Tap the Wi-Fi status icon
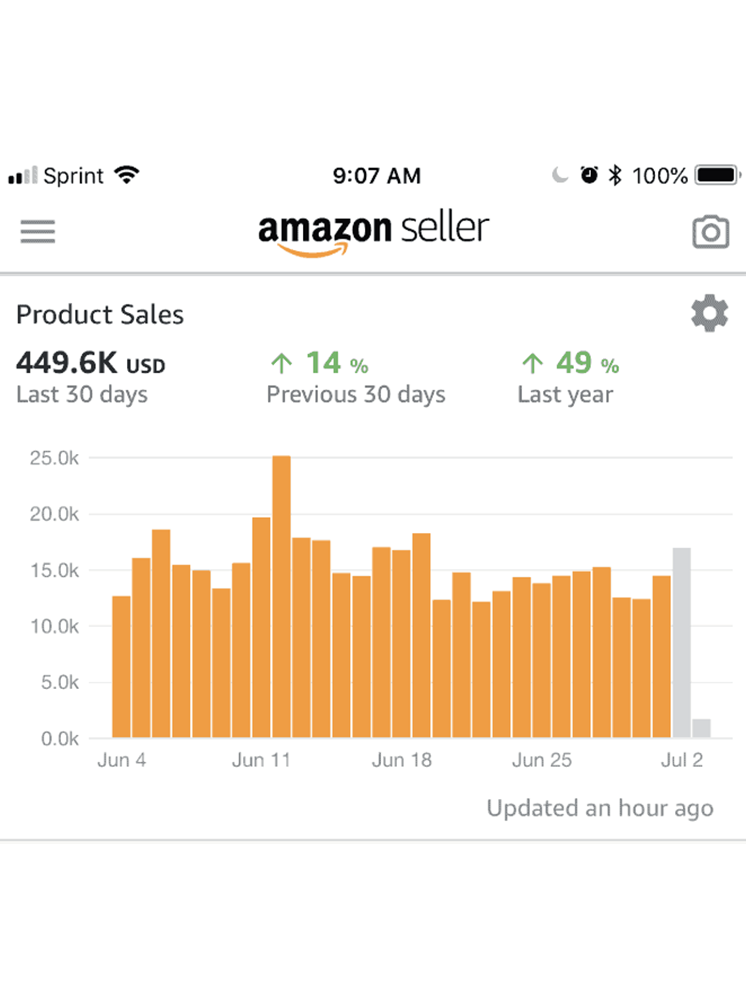The image size is (746, 1001). click(127, 176)
